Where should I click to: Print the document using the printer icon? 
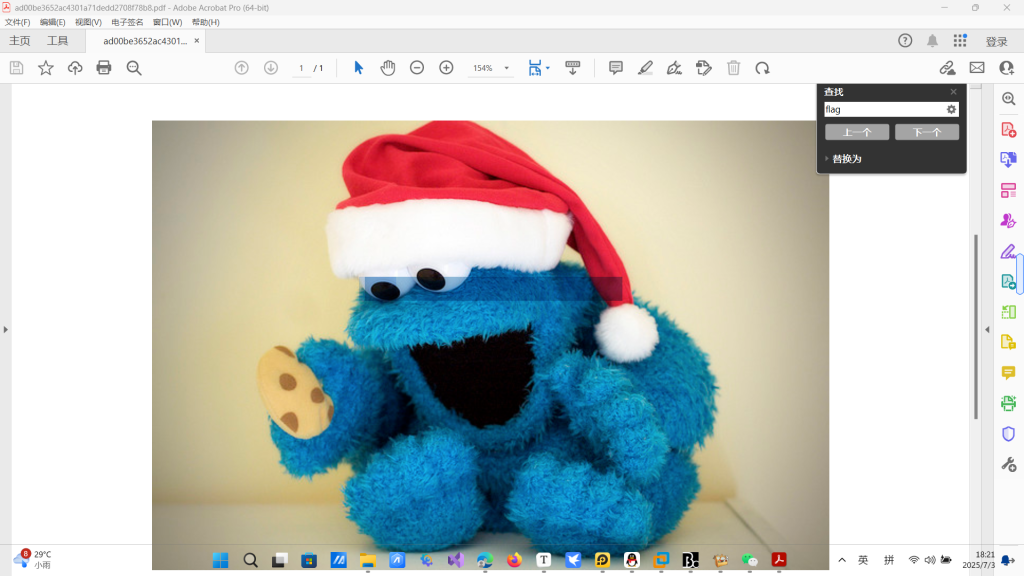tap(104, 68)
